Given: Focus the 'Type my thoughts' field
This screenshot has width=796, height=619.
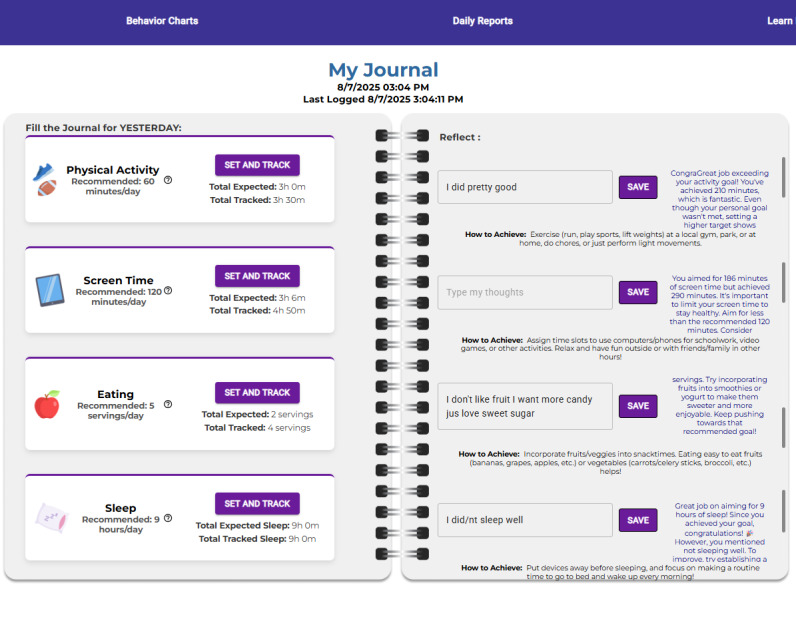Looking at the screenshot, I should coord(525,292).
